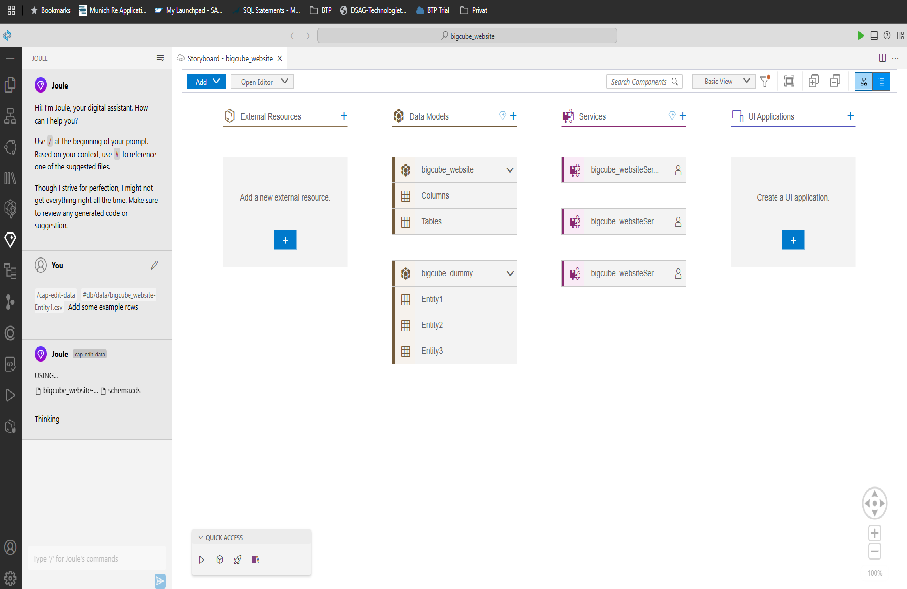Click the Search Components field
The width and height of the screenshot is (907, 589).
644,82
